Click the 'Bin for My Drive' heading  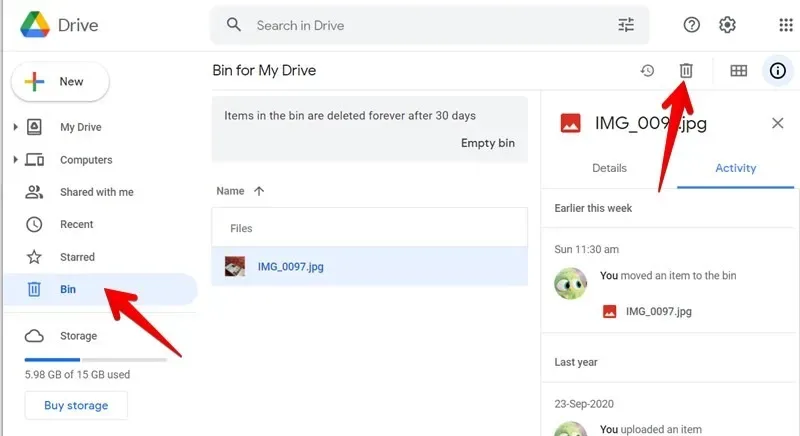[264, 70]
